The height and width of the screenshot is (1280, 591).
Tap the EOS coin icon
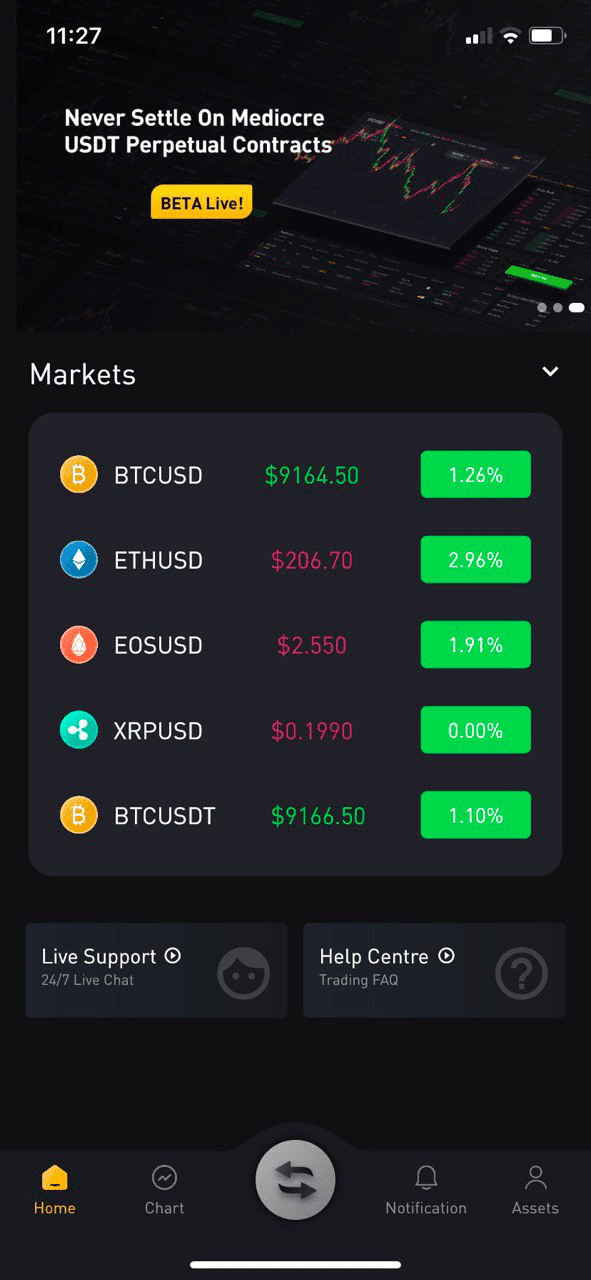[x=79, y=645]
